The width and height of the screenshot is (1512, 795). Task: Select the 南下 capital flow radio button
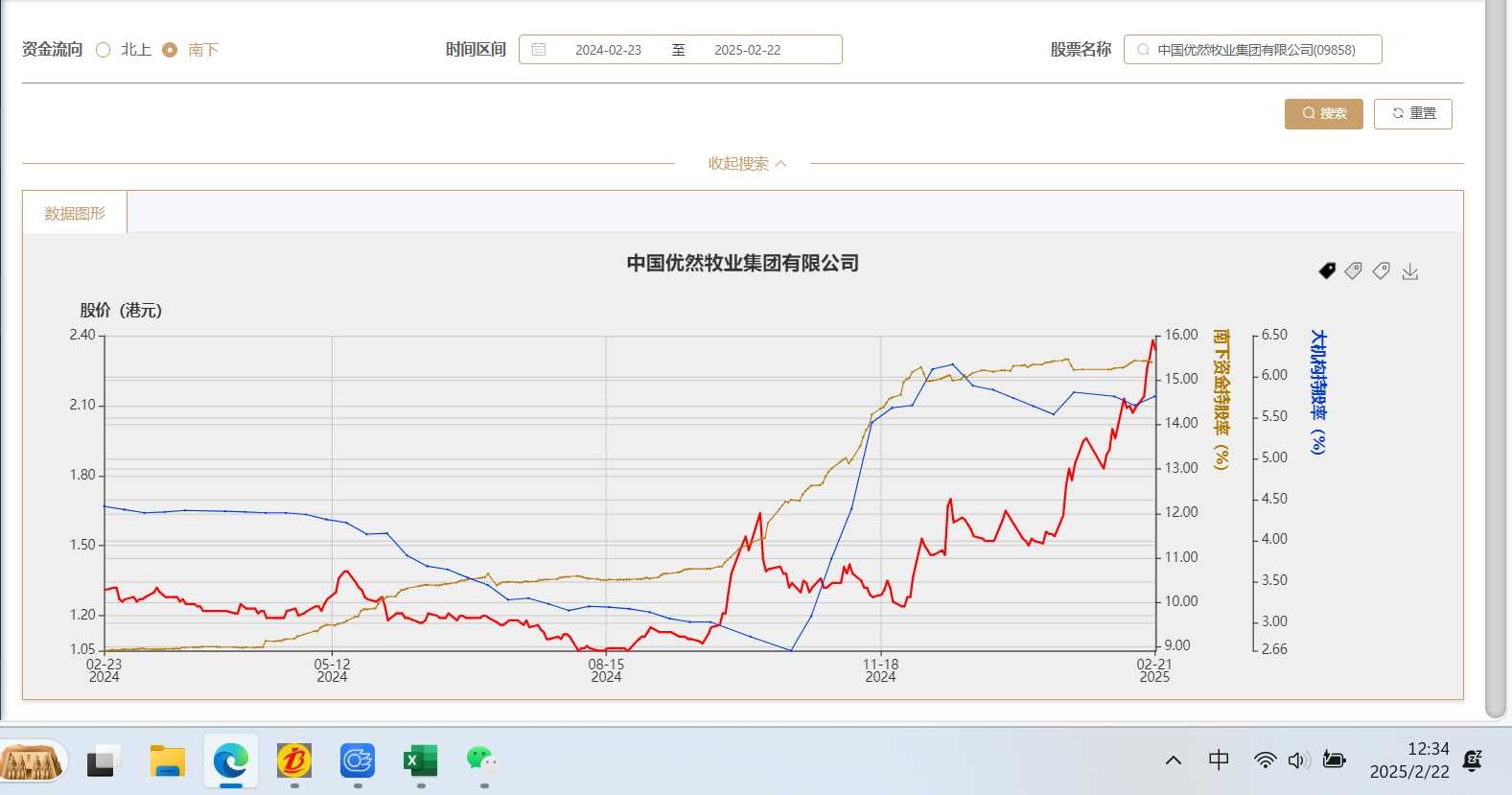pos(170,50)
